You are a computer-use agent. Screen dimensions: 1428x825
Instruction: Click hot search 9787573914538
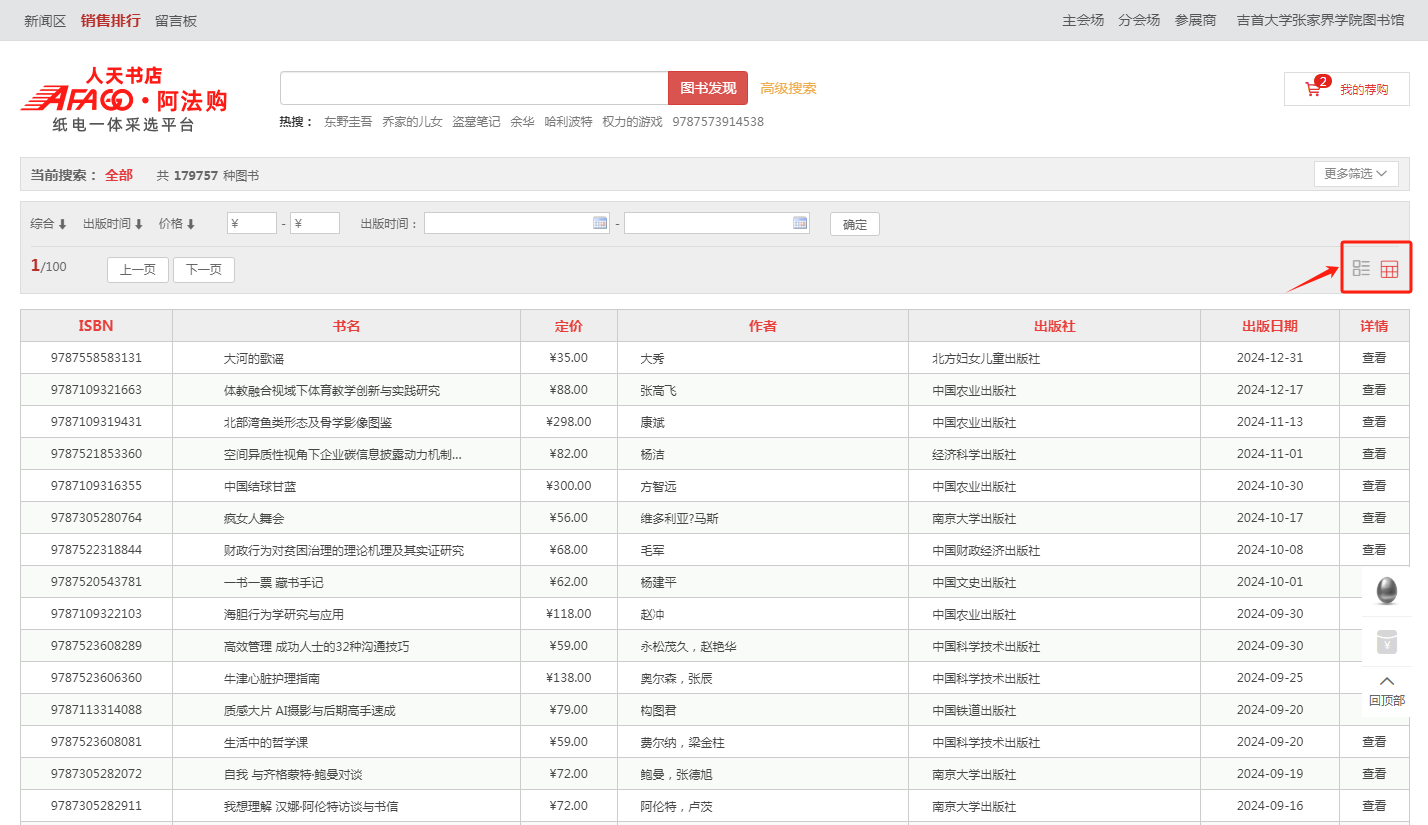point(718,122)
